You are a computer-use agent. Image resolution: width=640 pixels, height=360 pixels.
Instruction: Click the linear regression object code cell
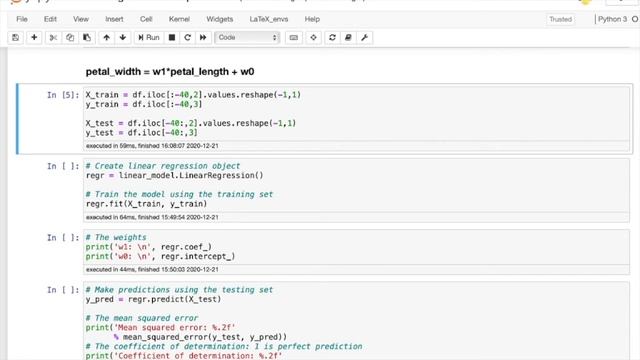click(357, 185)
